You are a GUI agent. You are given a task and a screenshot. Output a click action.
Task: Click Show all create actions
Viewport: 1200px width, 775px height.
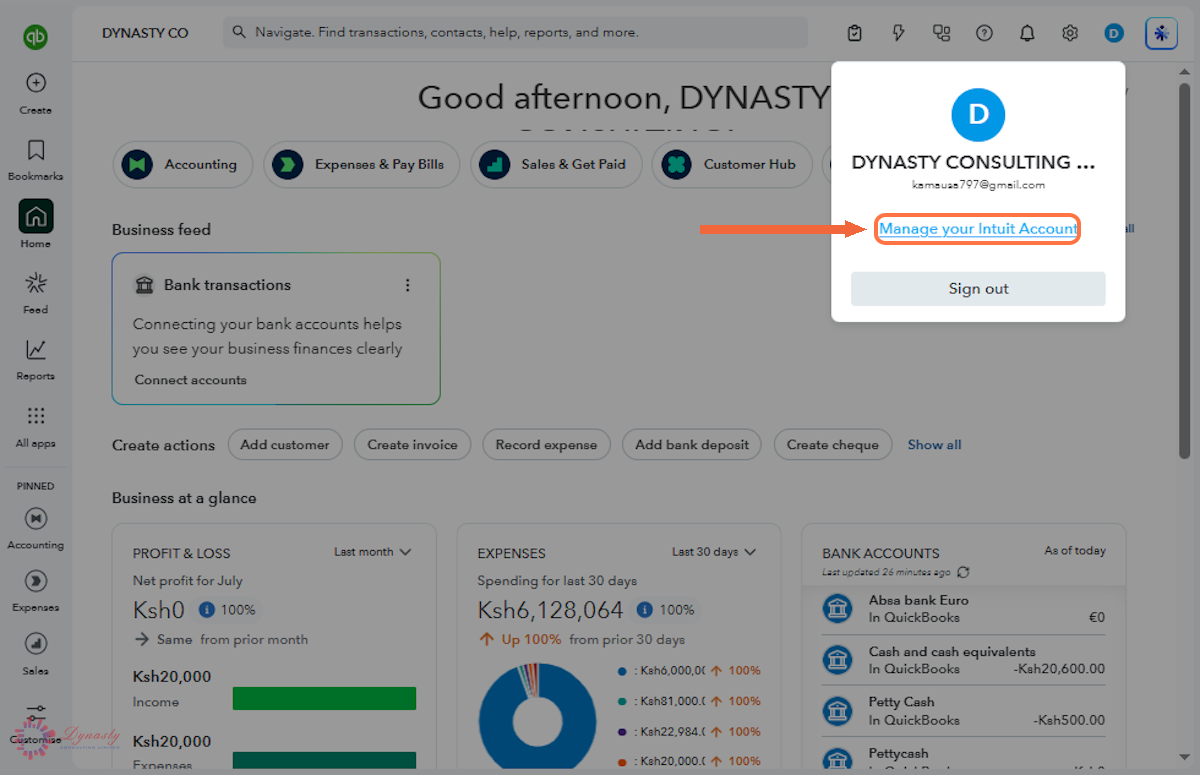click(934, 445)
